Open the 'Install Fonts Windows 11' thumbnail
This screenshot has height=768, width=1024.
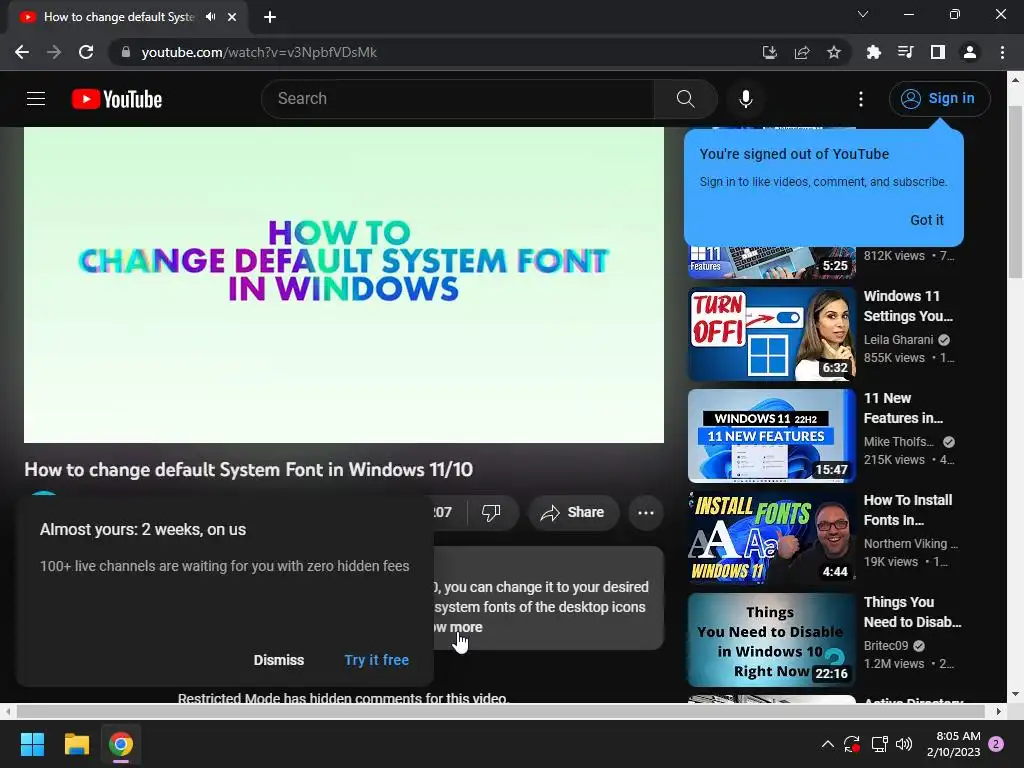click(x=772, y=538)
